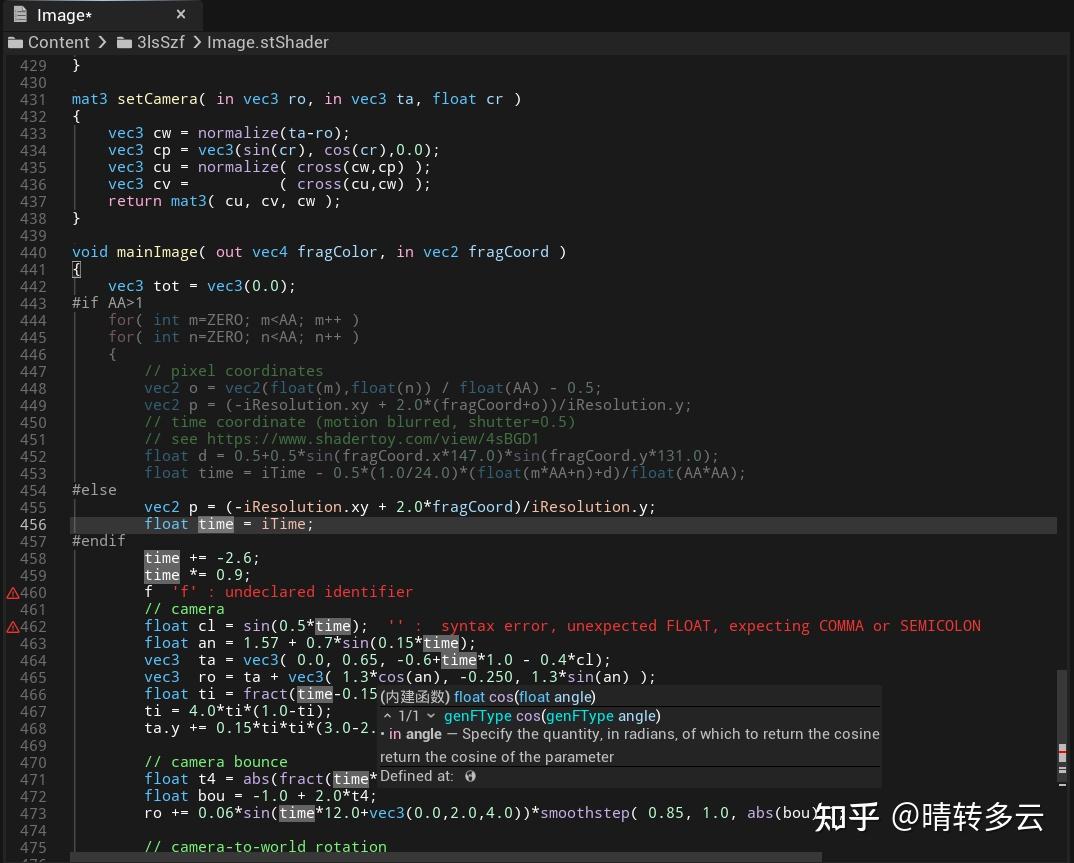
Task: Click '// camera bounce' comment
Action: pyautogui.click(x=216, y=762)
